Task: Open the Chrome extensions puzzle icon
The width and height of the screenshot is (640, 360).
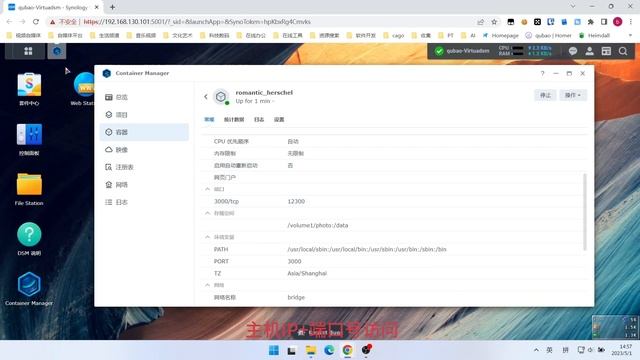Action: (591, 22)
